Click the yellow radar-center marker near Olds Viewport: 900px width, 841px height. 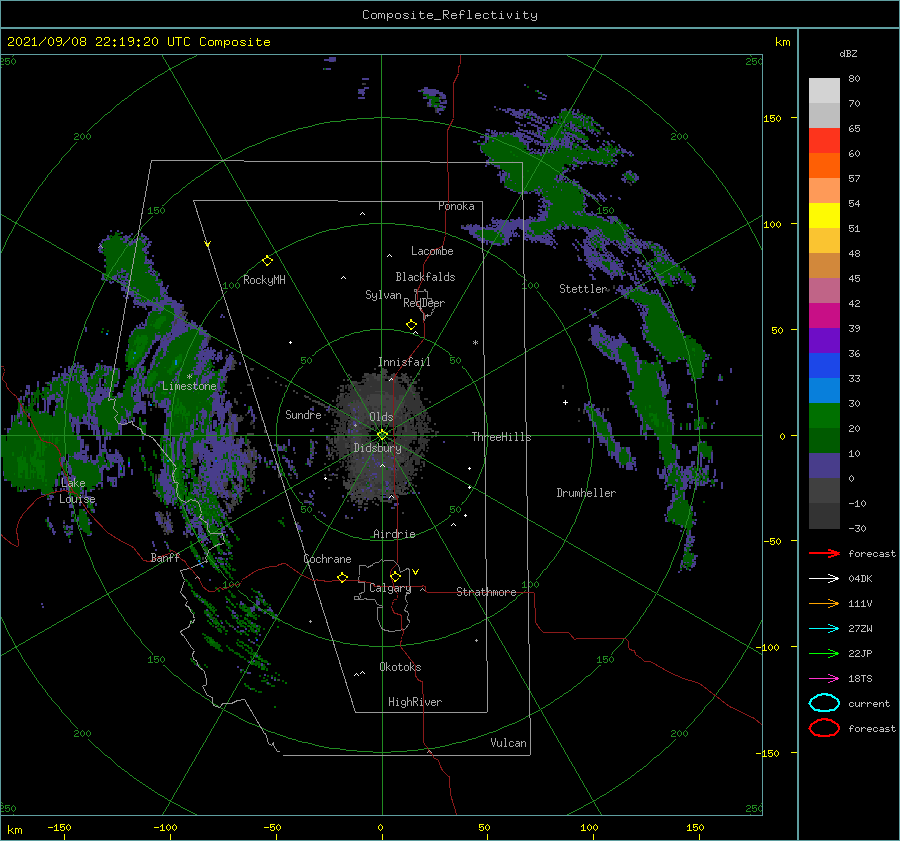click(382, 435)
